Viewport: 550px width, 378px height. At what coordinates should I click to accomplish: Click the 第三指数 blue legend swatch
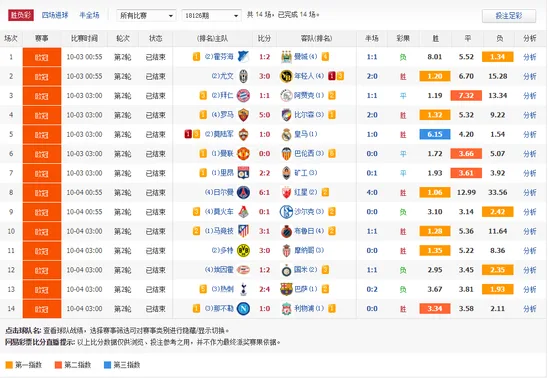(107, 365)
